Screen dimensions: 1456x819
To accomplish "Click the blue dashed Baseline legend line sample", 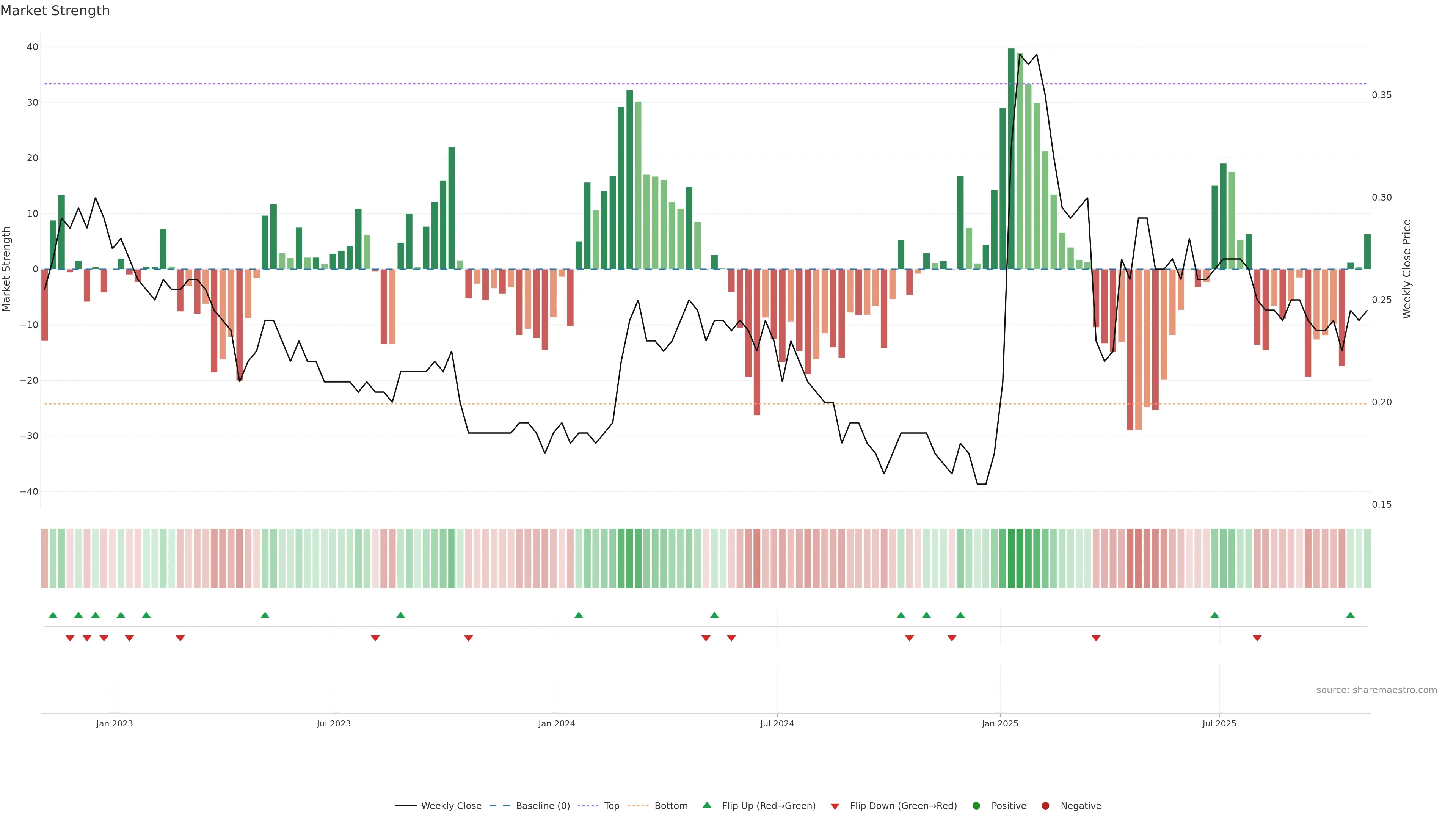I will pyautogui.click(x=499, y=805).
